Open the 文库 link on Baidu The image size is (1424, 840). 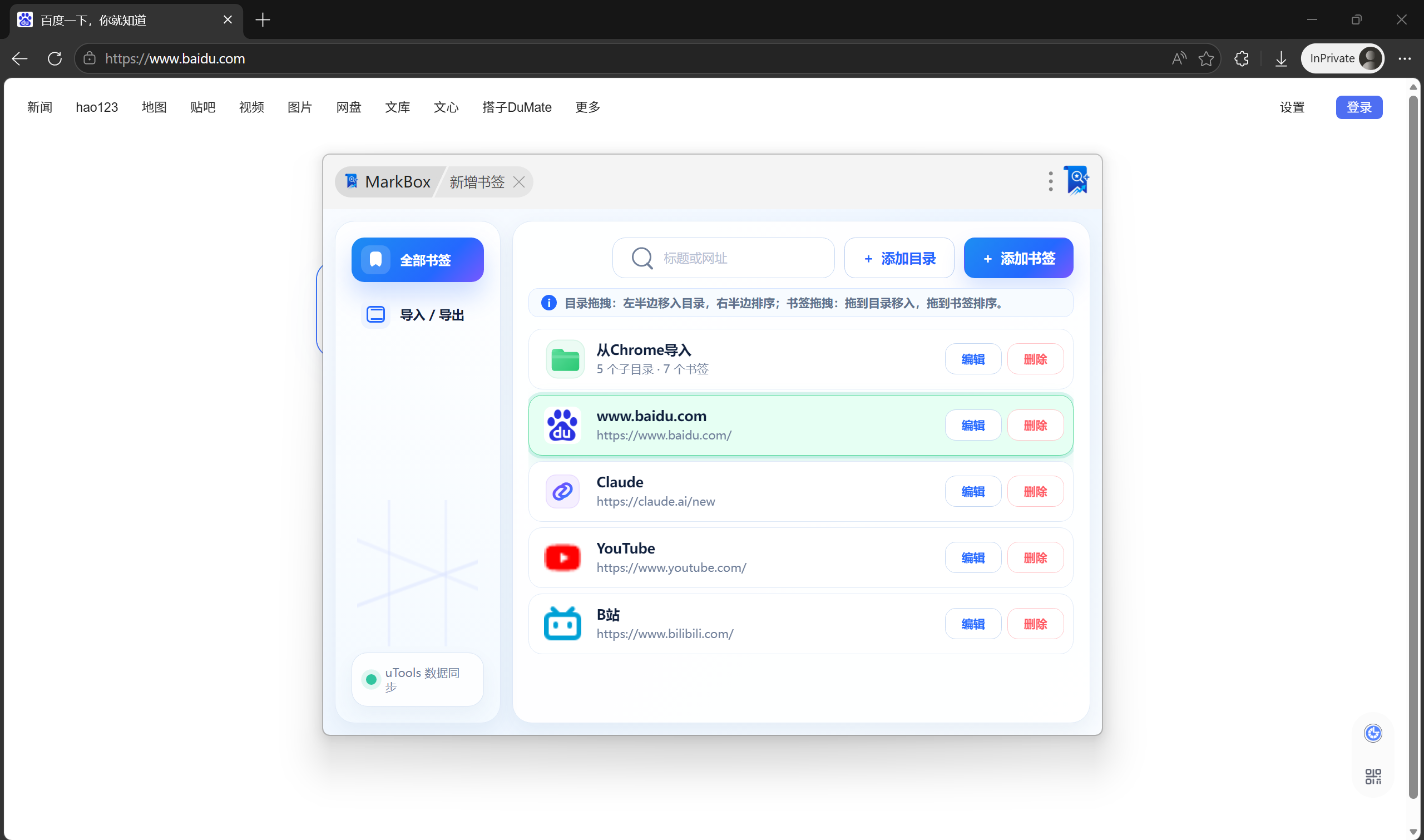pyautogui.click(x=397, y=107)
